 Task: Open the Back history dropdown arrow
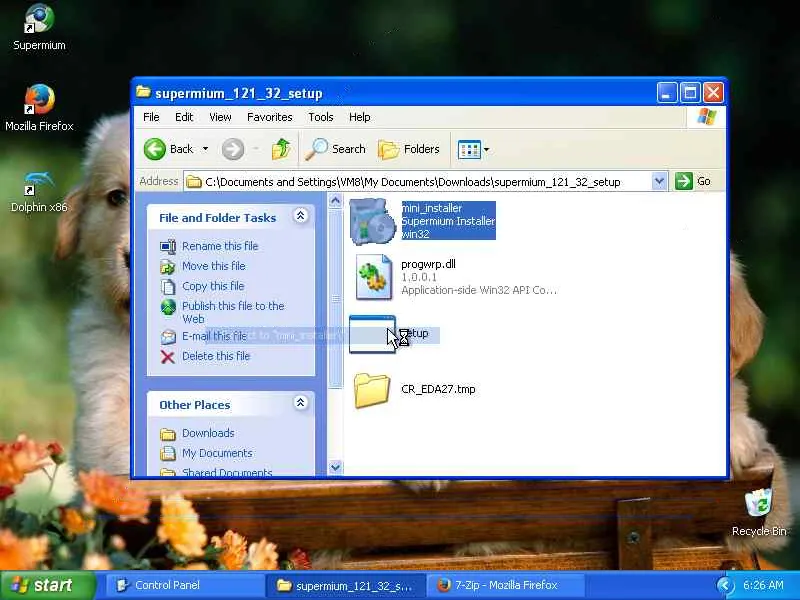[205, 149]
